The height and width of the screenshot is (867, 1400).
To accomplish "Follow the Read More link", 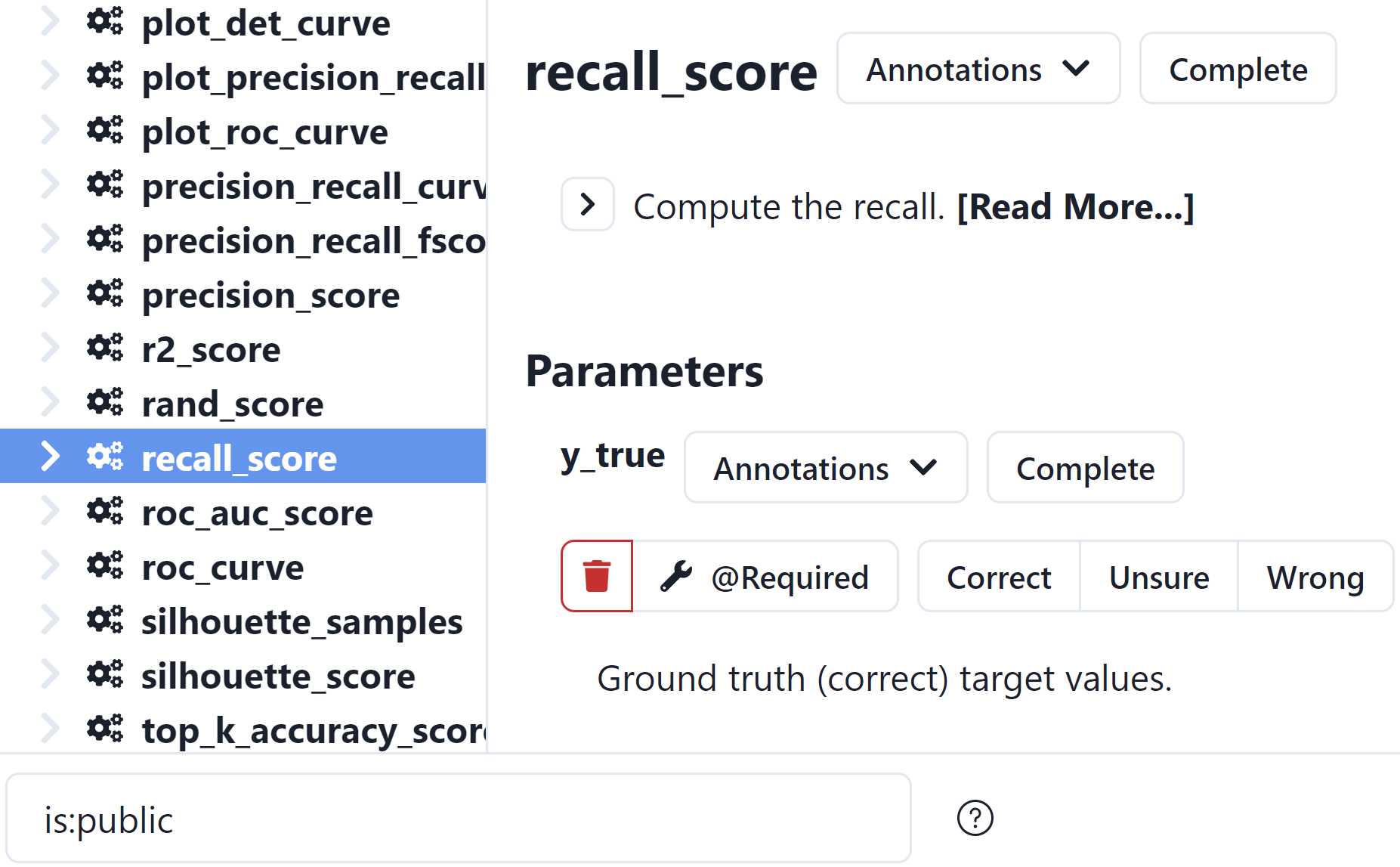I will tap(1075, 206).
